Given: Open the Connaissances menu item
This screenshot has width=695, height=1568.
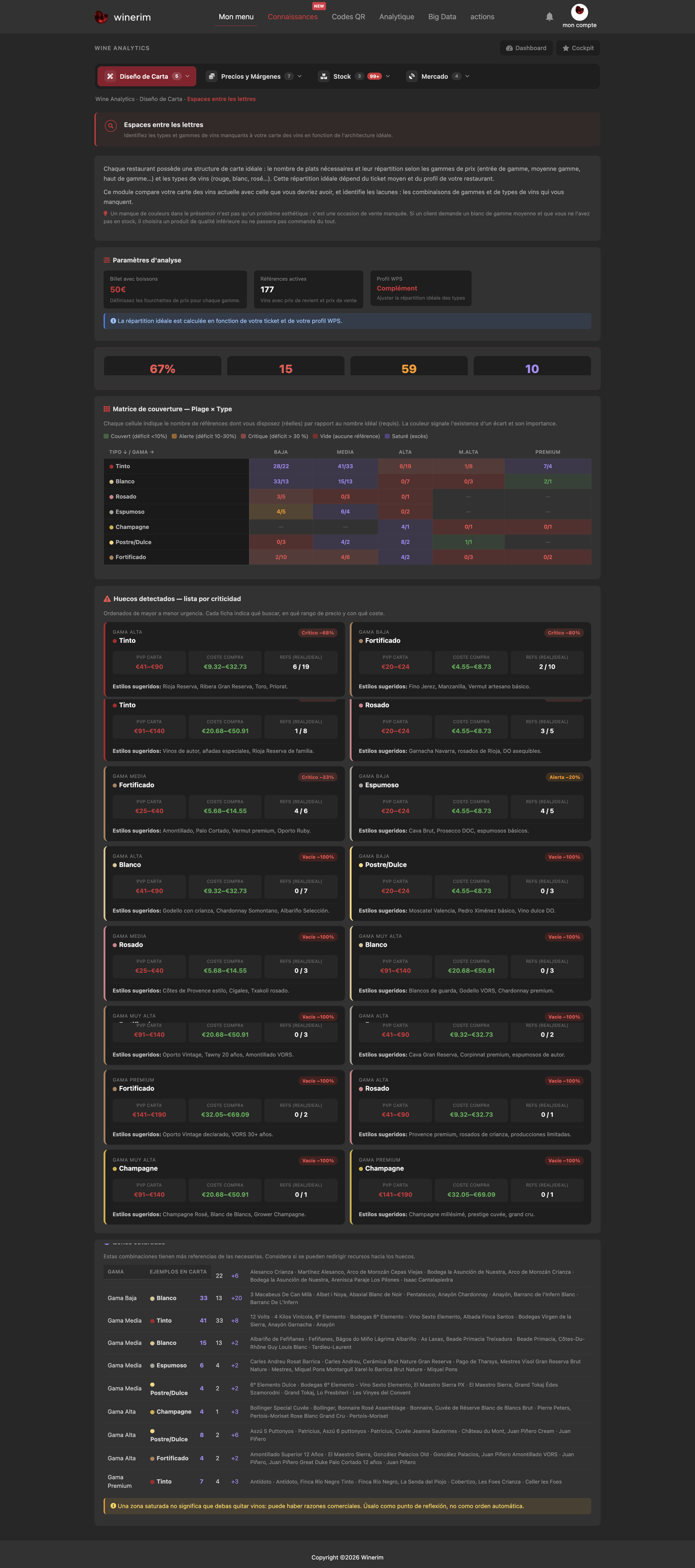Looking at the screenshot, I should click(x=293, y=17).
